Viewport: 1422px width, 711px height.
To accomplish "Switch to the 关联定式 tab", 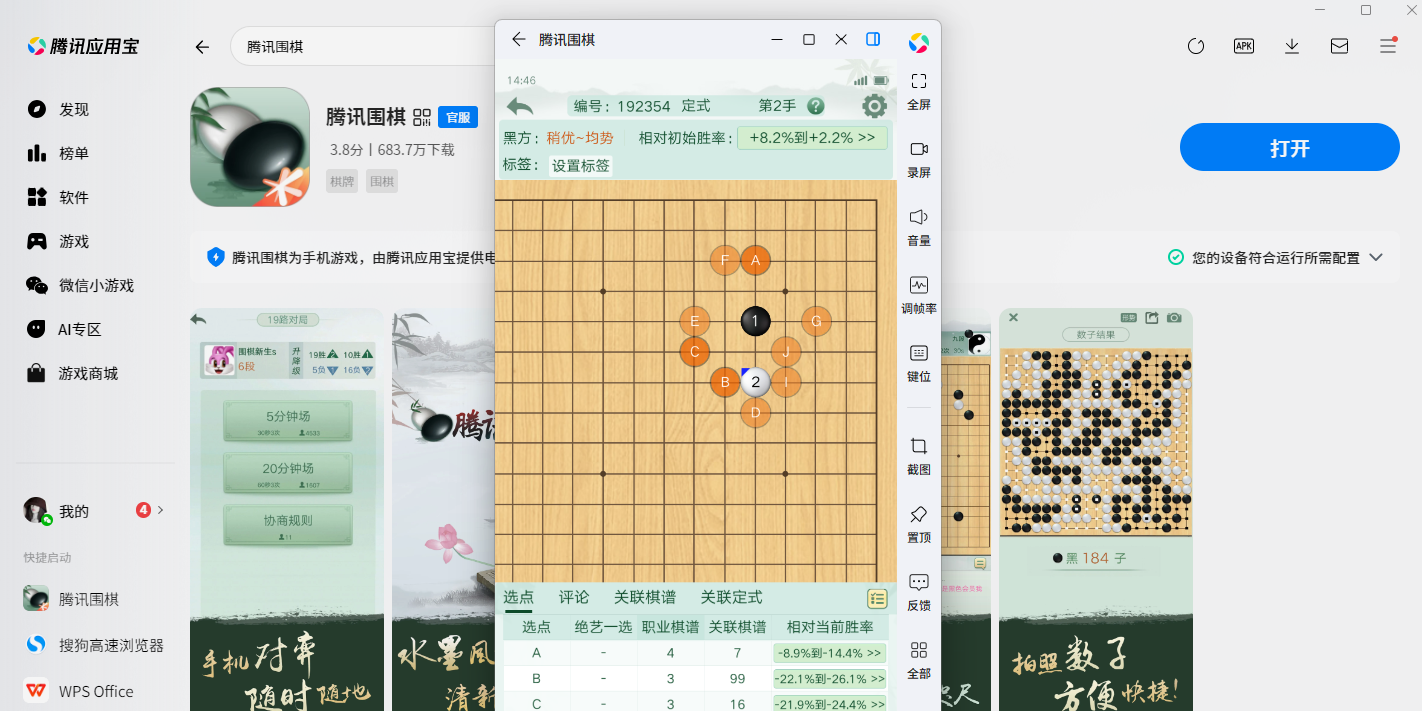I will pos(731,597).
